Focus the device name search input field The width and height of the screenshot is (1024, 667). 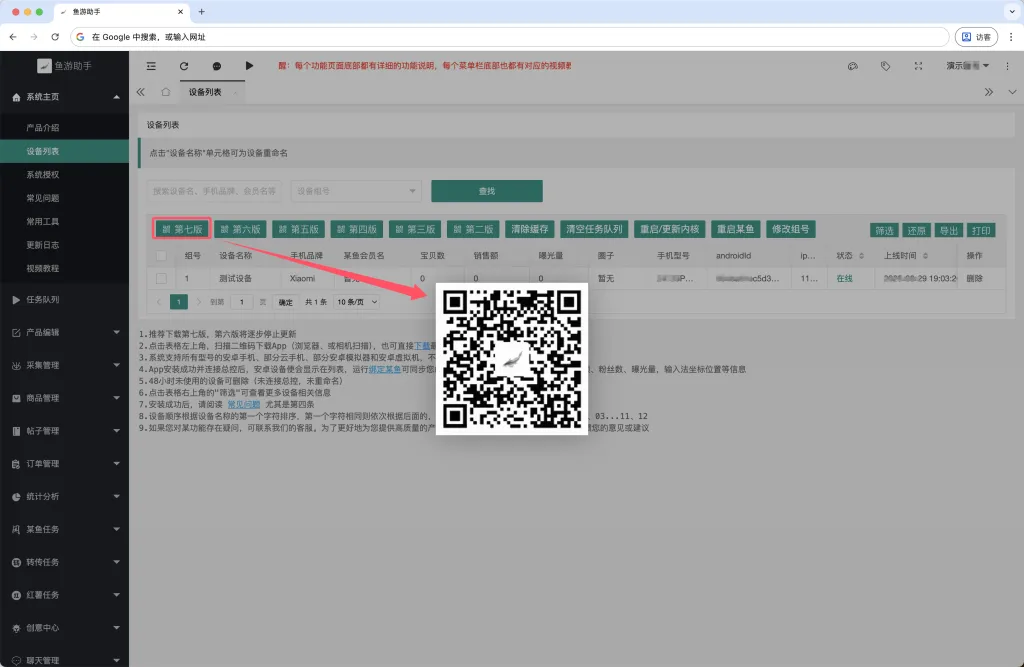tap(214, 191)
